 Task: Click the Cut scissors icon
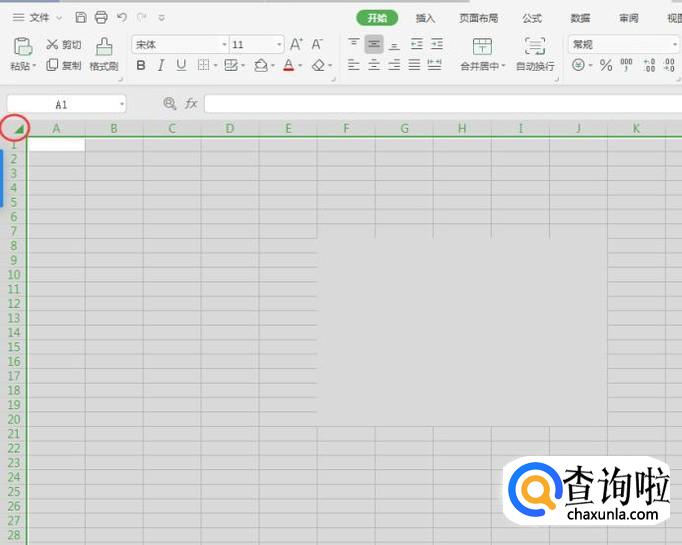[52, 45]
